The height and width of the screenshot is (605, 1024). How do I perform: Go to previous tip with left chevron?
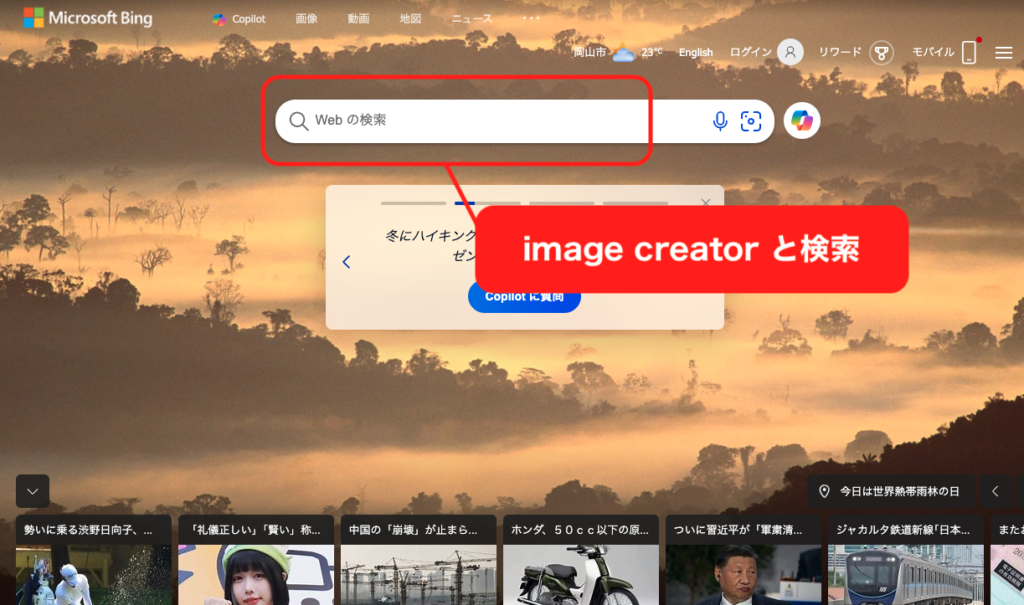pos(346,262)
